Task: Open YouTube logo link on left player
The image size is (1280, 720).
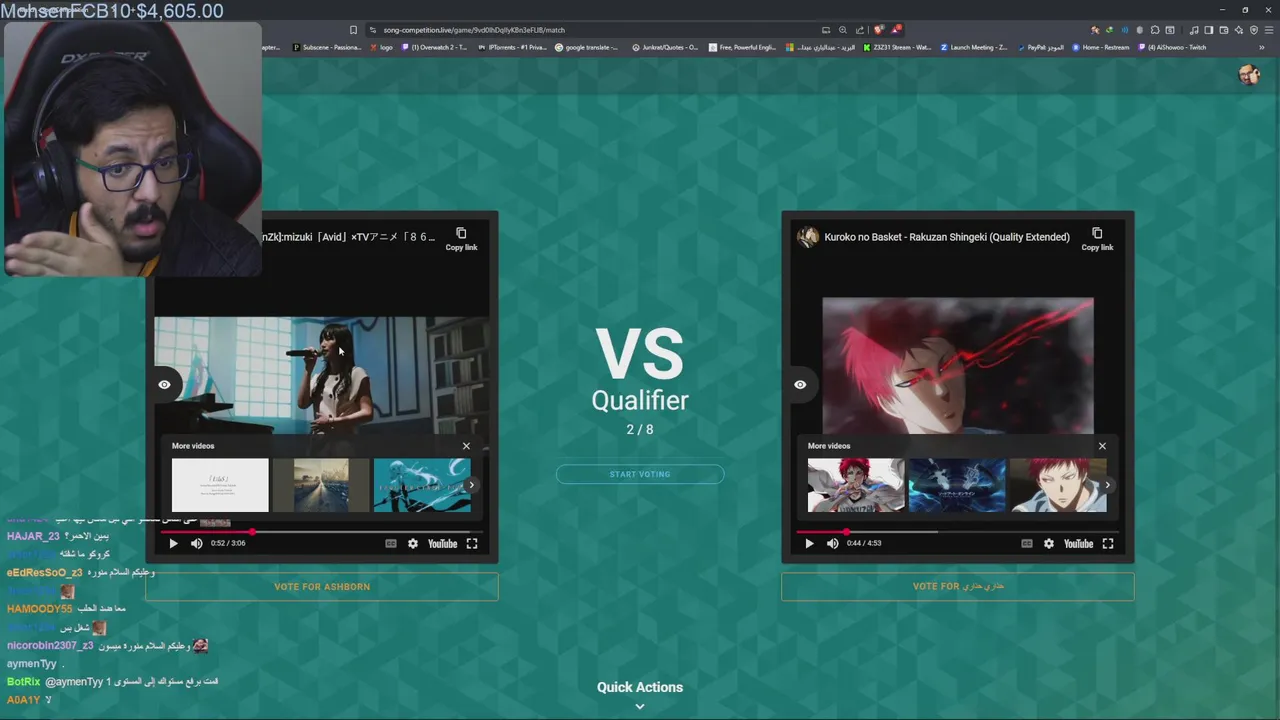Action: (x=442, y=544)
